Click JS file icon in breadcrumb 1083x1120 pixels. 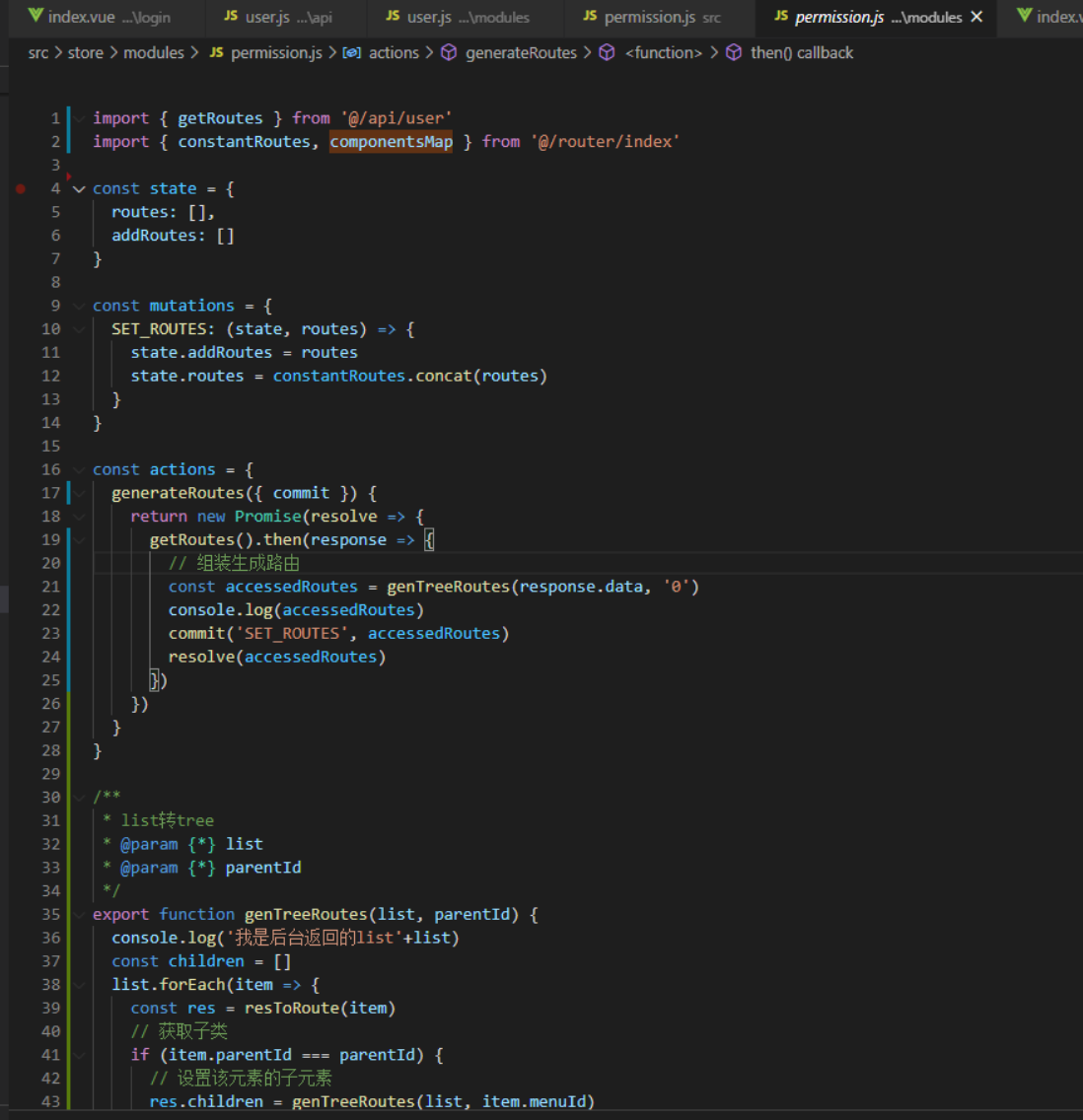(216, 52)
